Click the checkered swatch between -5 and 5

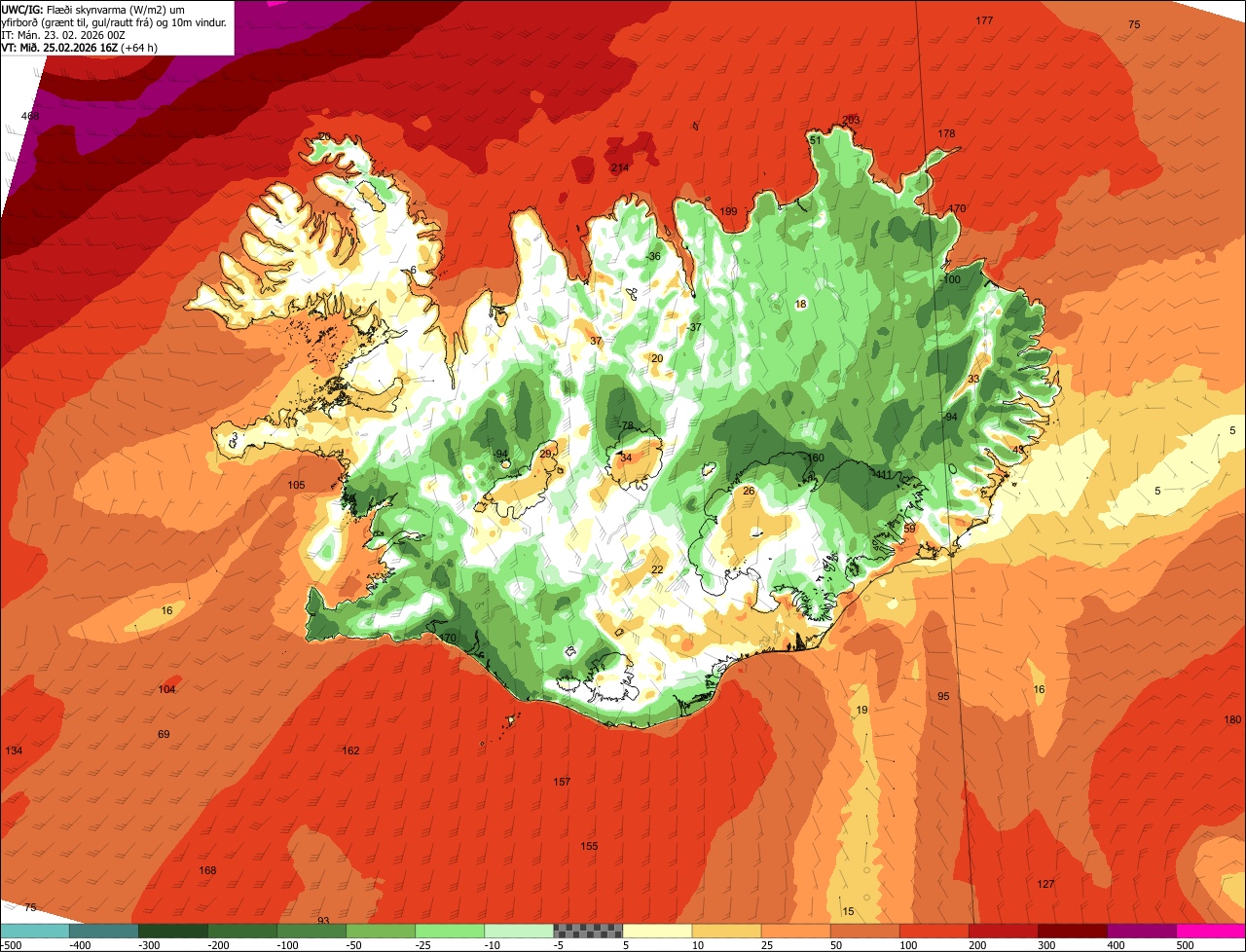588,931
